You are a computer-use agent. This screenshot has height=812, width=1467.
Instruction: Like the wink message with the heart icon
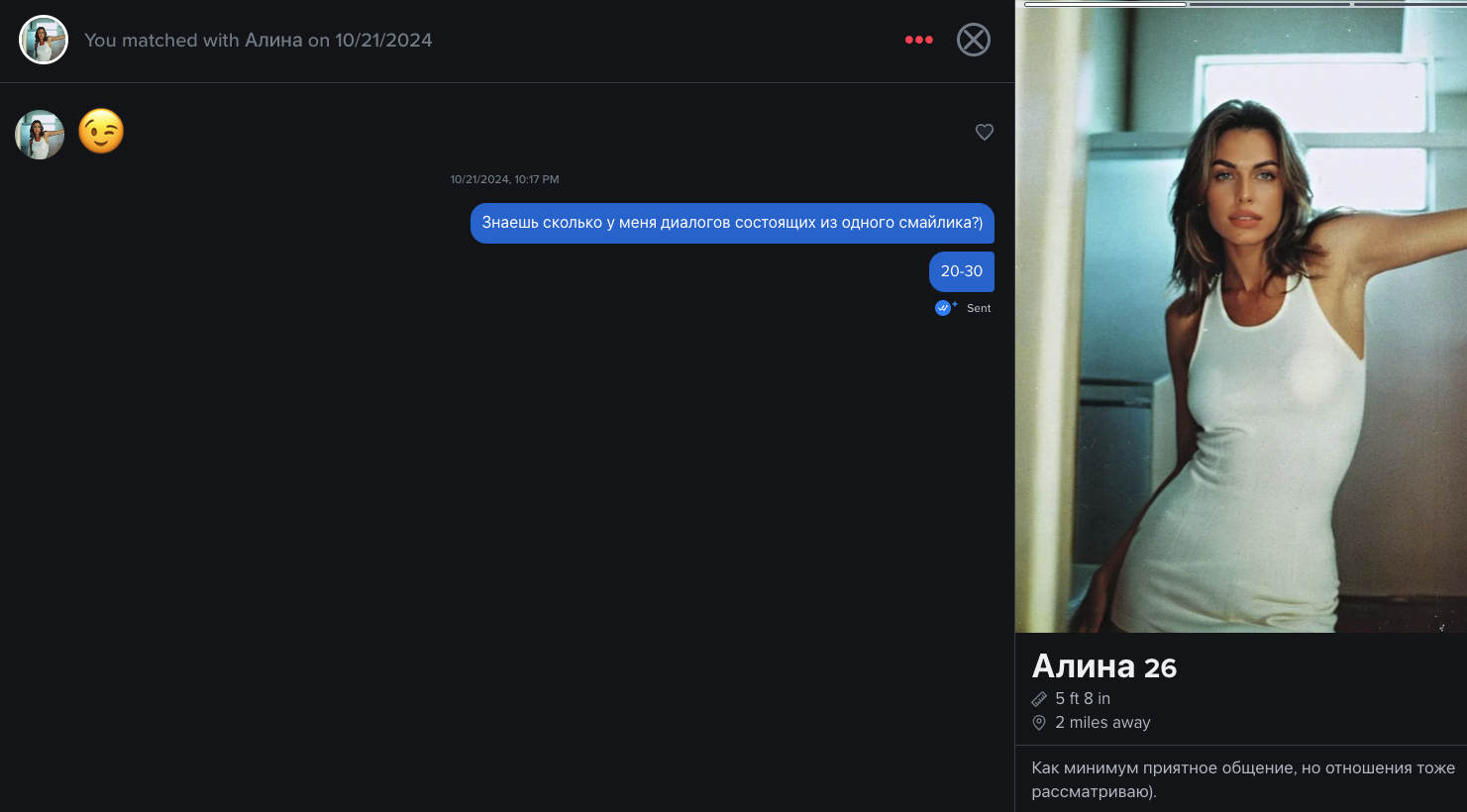[x=984, y=132]
